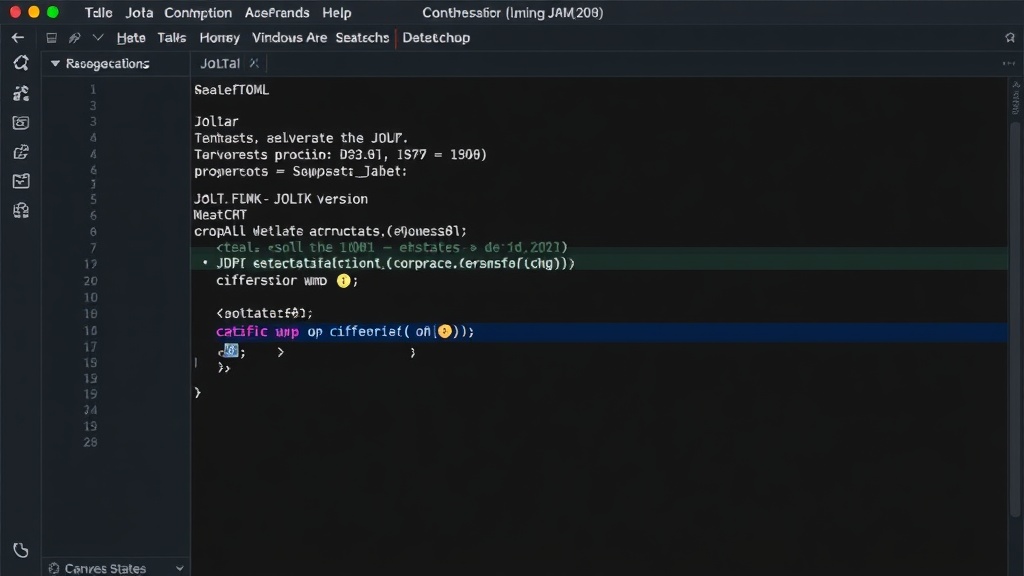
Task: Open the AoeFrands menu
Action: point(277,12)
